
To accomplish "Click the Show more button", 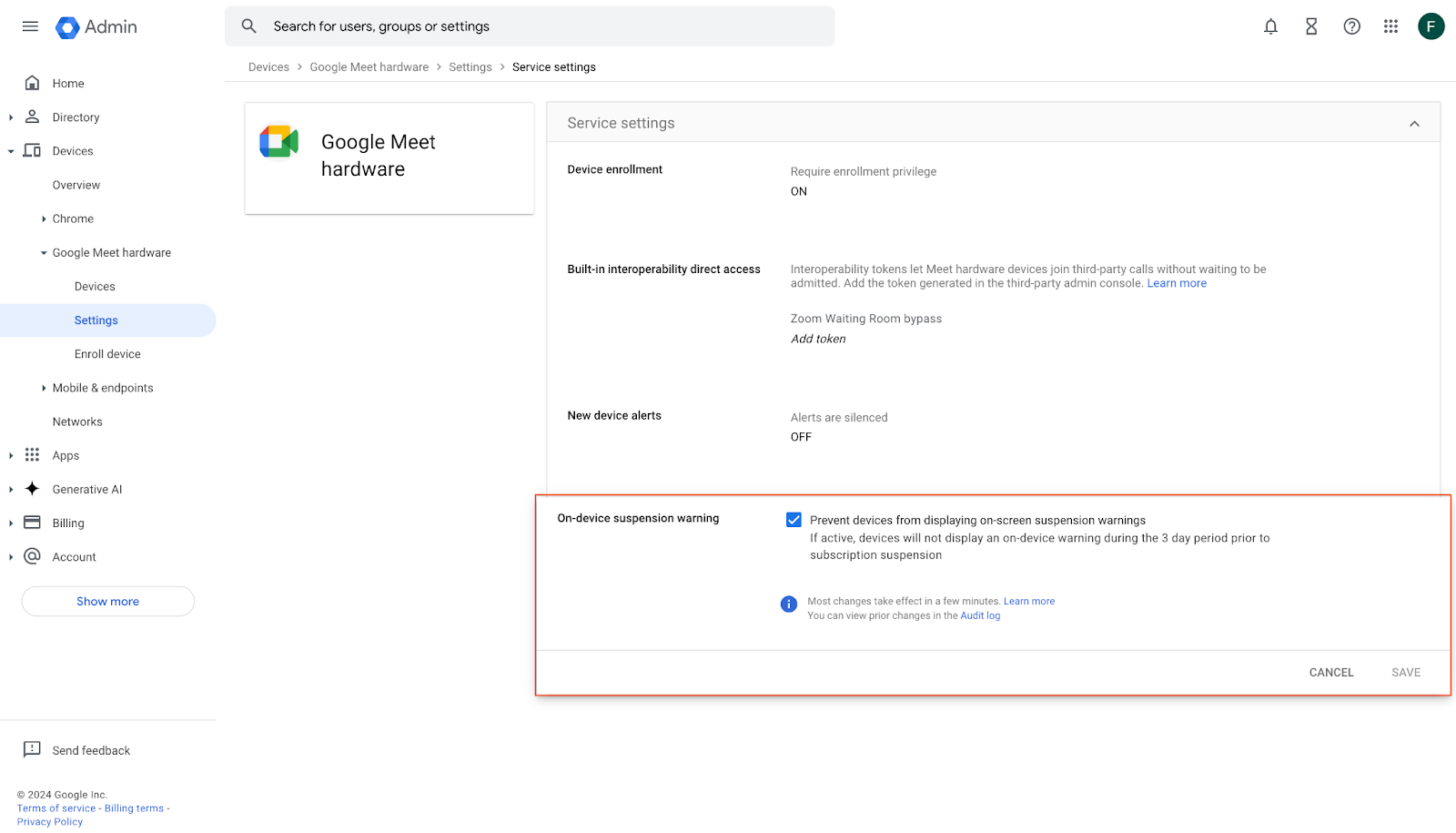I will [108, 601].
